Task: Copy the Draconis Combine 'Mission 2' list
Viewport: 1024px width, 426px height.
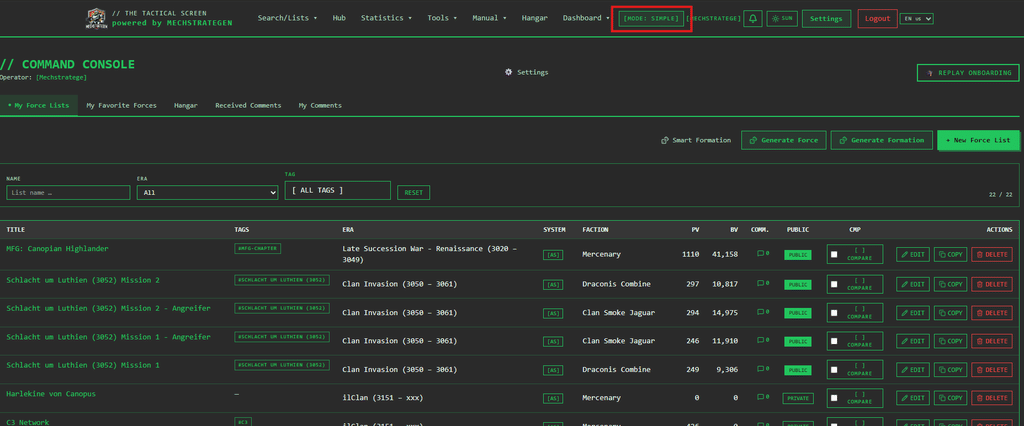Action: coord(950,284)
